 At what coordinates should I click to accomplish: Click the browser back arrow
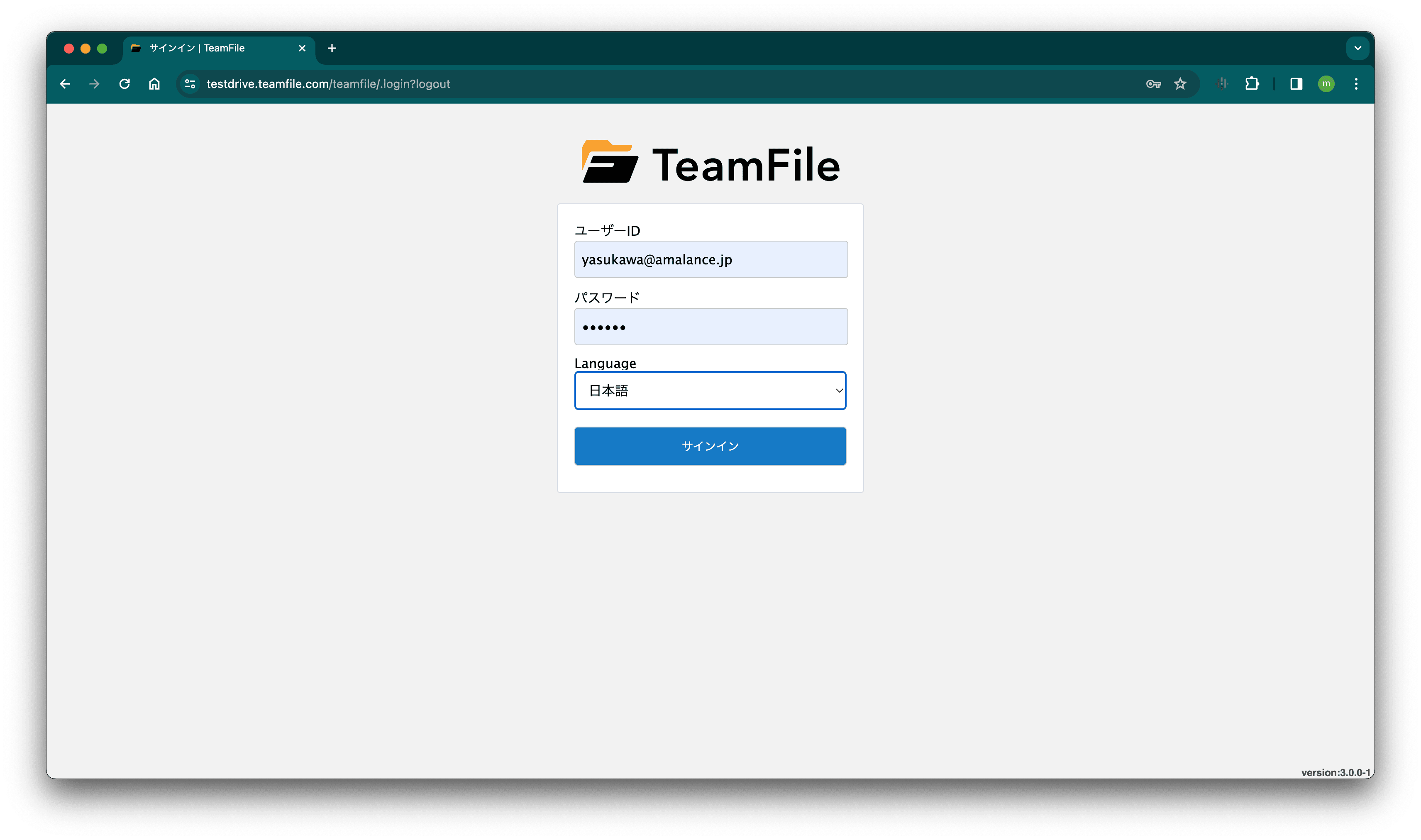[x=65, y=84]
